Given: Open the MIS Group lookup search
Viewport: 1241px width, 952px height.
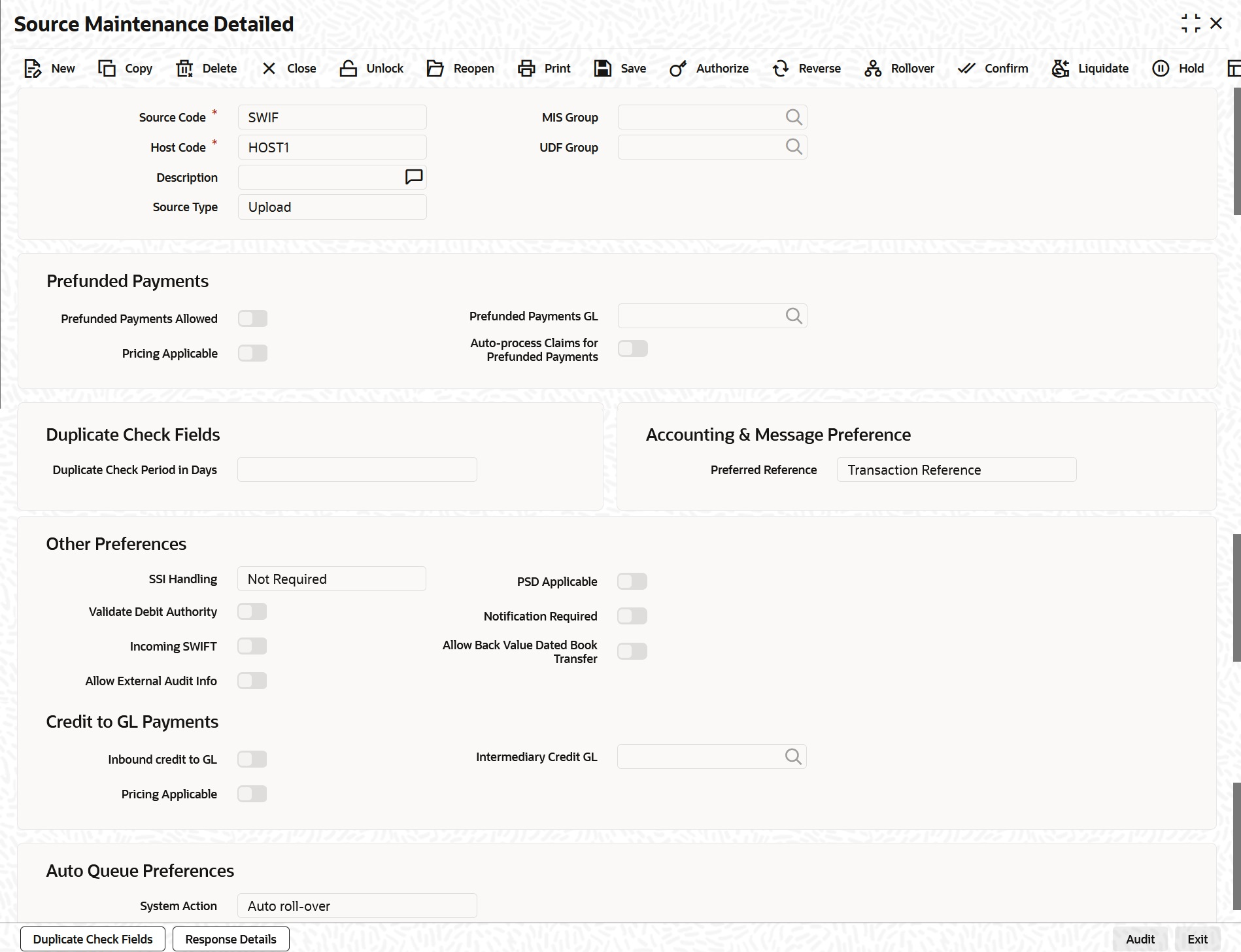Looking at the screenshot, I should click(793, 117).
